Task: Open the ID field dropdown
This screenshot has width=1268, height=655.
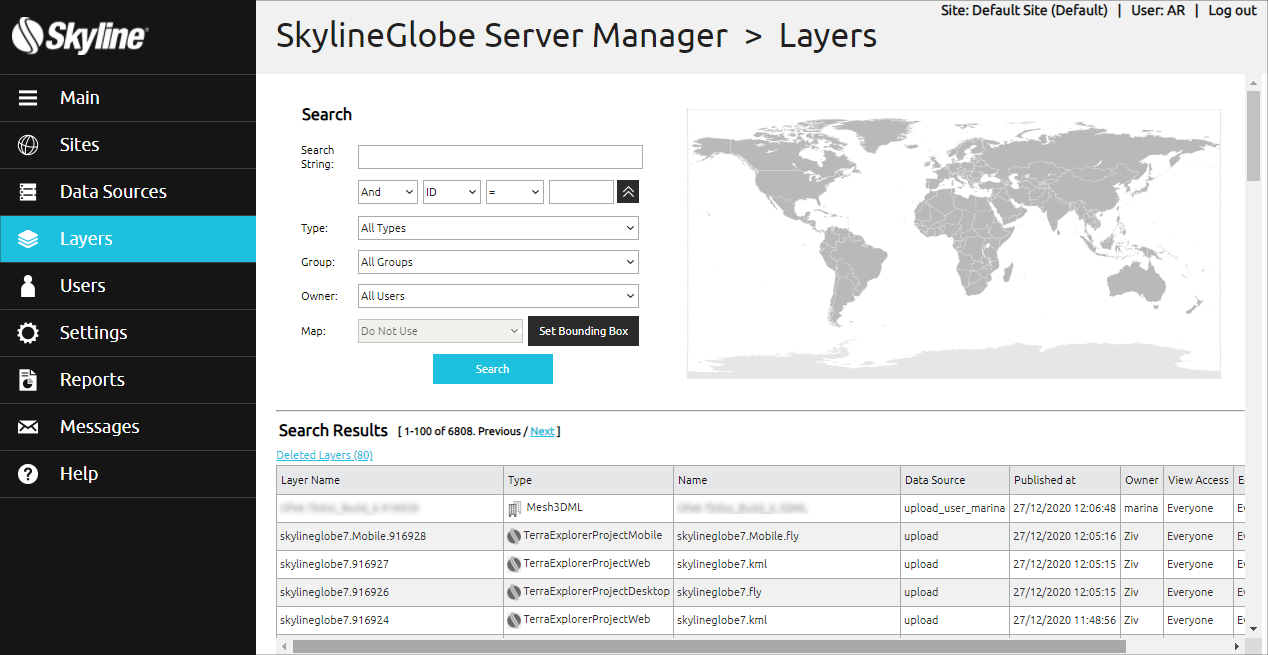Action: click(452, 192)
